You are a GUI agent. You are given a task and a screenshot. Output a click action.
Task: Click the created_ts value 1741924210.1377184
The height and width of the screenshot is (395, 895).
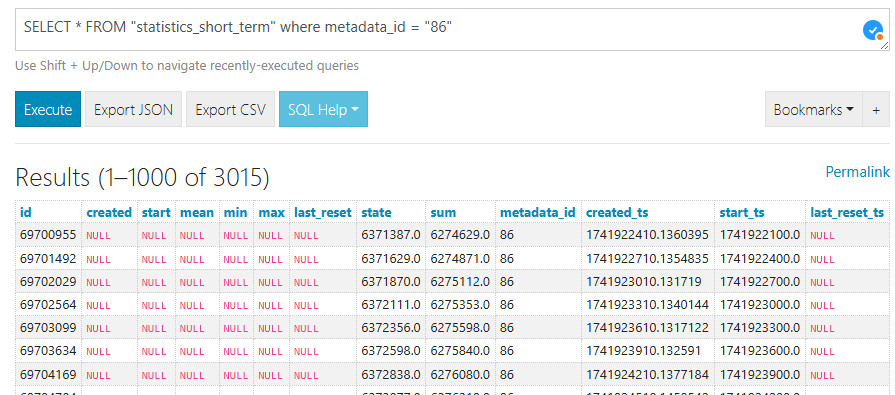[x=647, y=375]
